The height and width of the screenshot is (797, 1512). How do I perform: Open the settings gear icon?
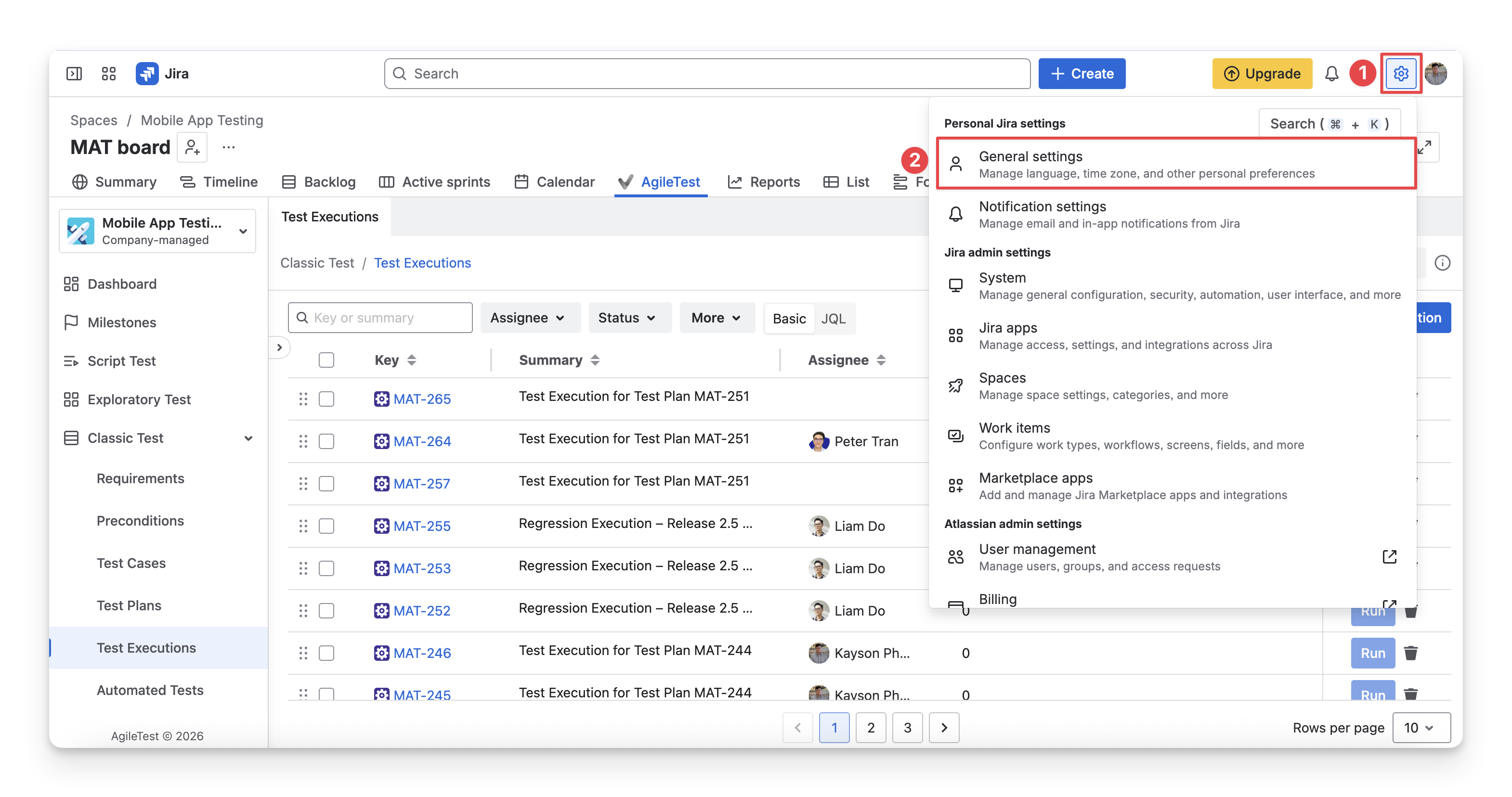[x=1400, y=73]
